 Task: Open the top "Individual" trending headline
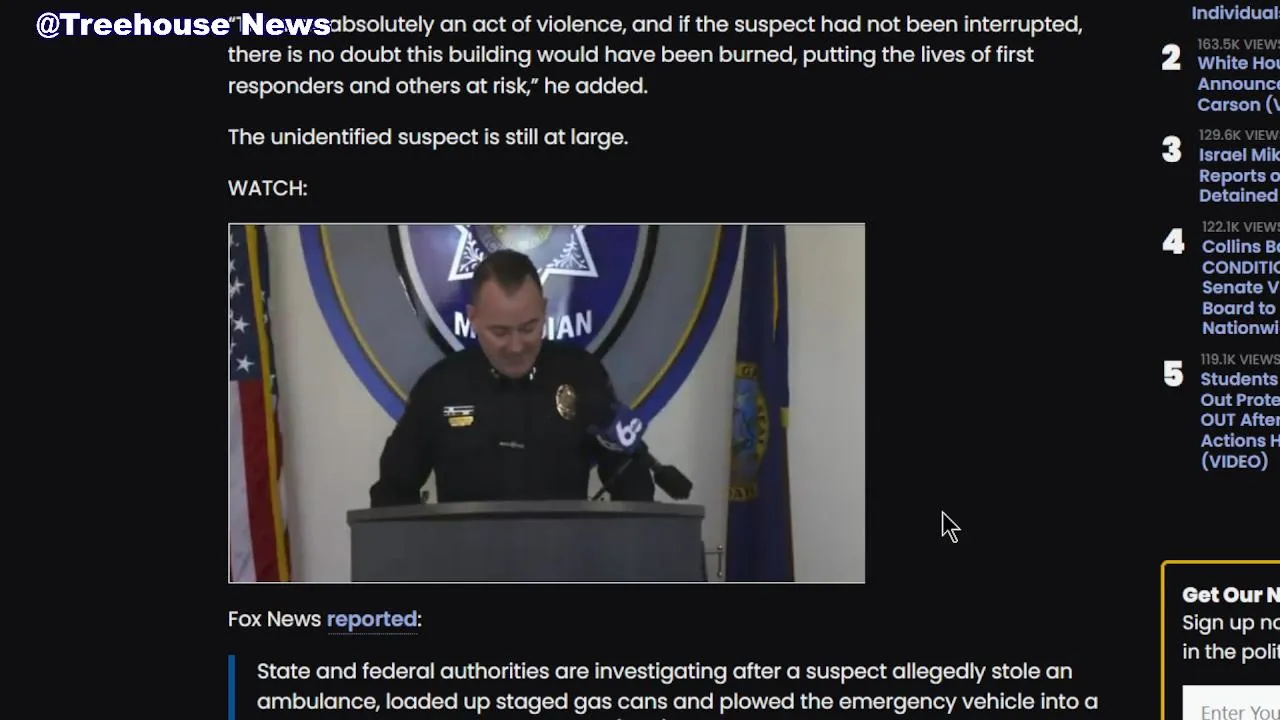[x=1236, y=12]
